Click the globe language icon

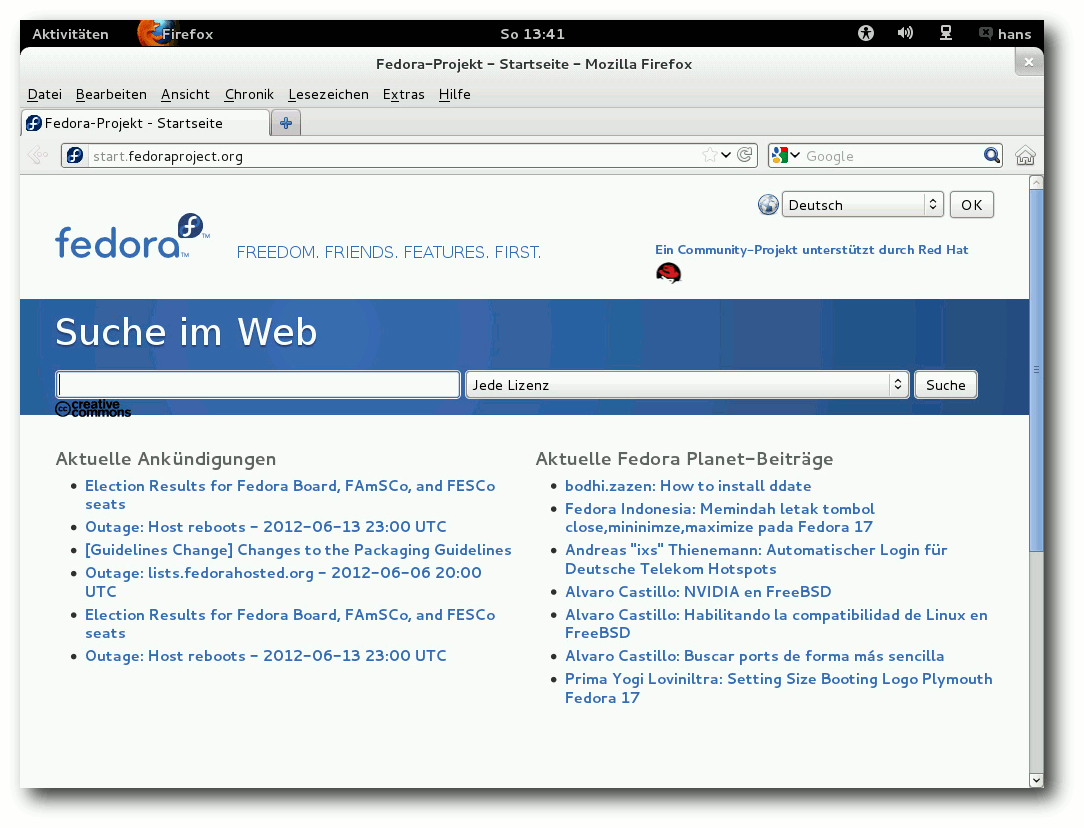[x=768, y=205]
